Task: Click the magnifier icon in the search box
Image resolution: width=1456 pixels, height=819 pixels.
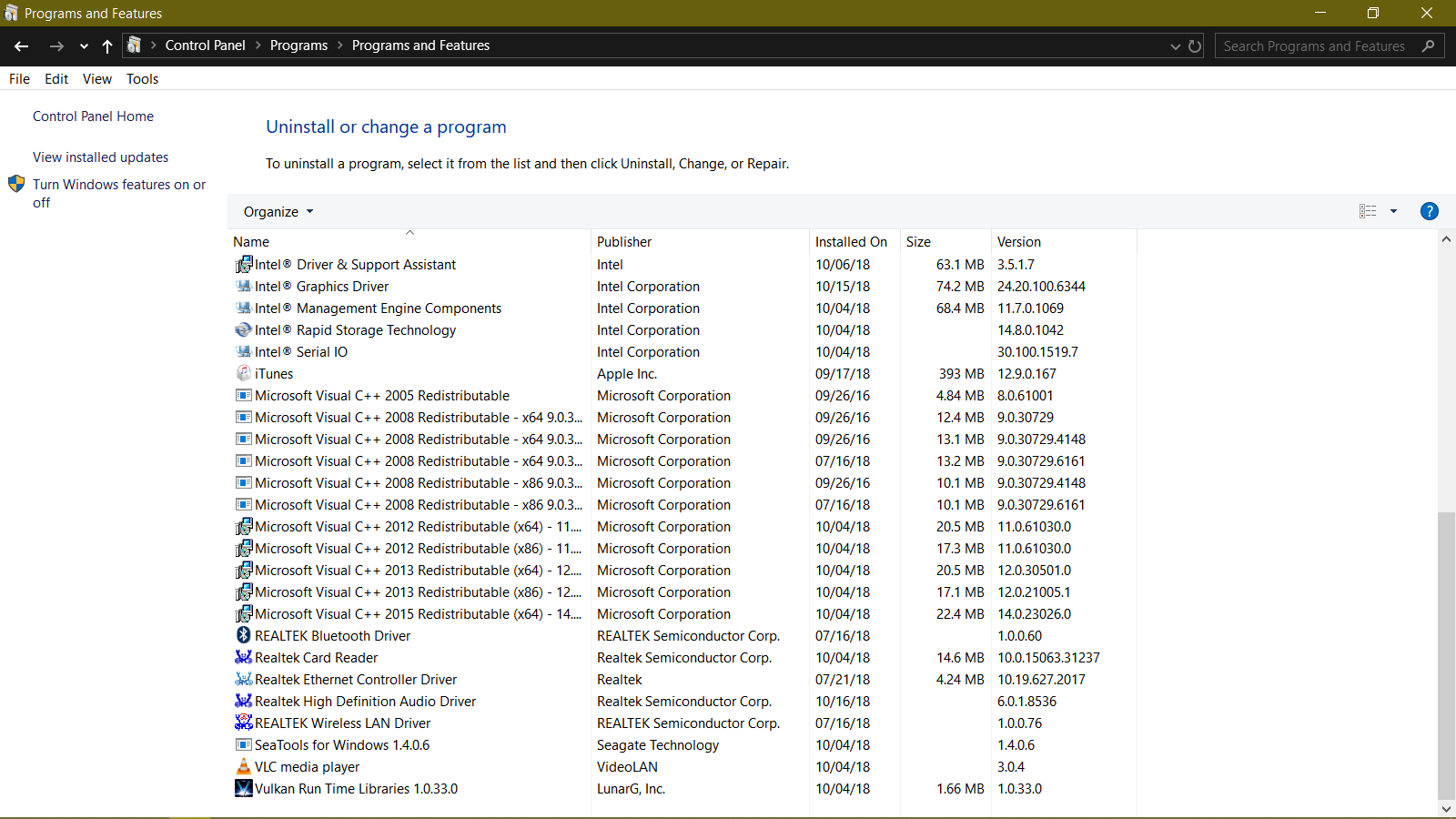Action: click(x=1429, y=45)
